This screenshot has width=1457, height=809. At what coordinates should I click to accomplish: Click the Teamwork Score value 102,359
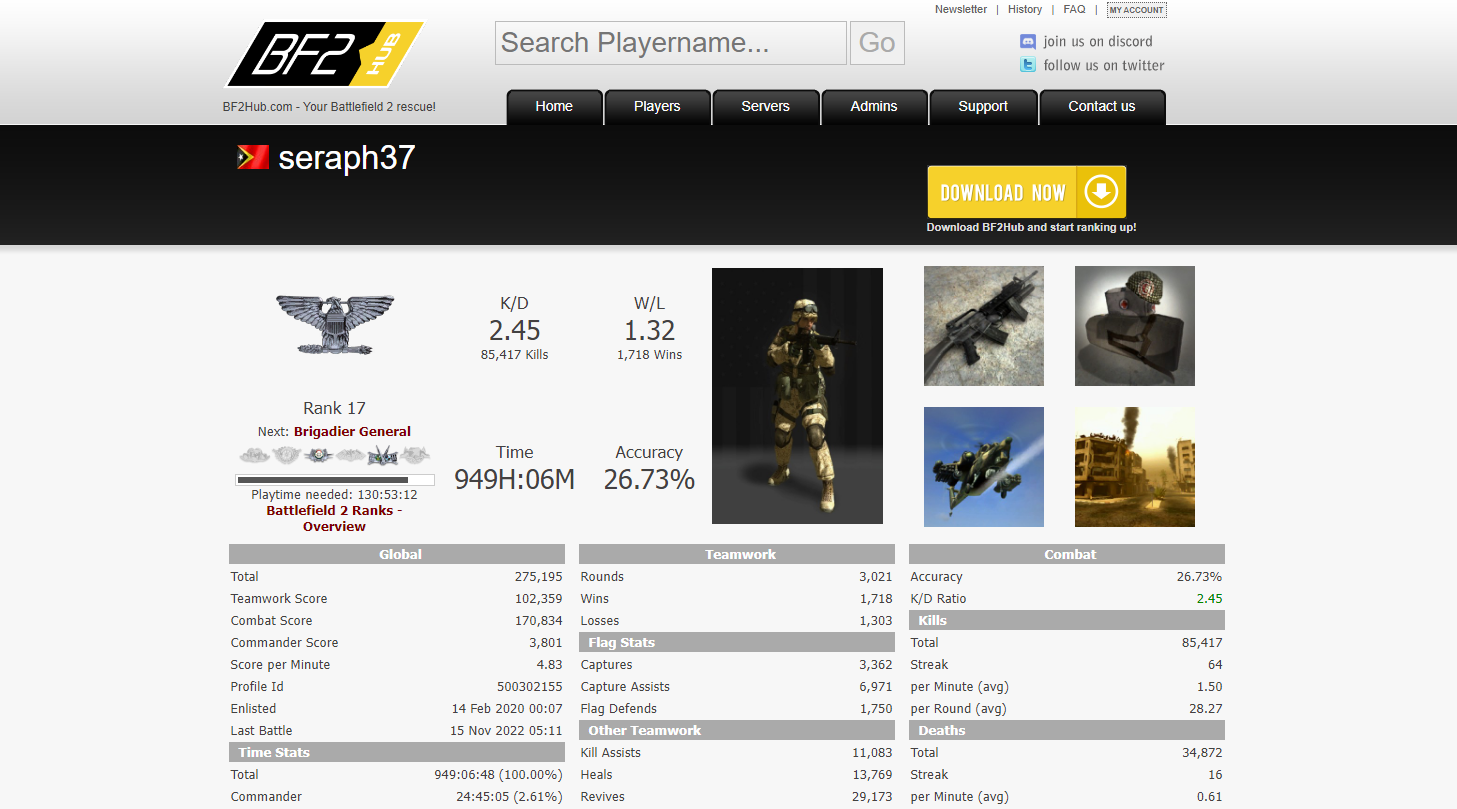click(539, 599)
